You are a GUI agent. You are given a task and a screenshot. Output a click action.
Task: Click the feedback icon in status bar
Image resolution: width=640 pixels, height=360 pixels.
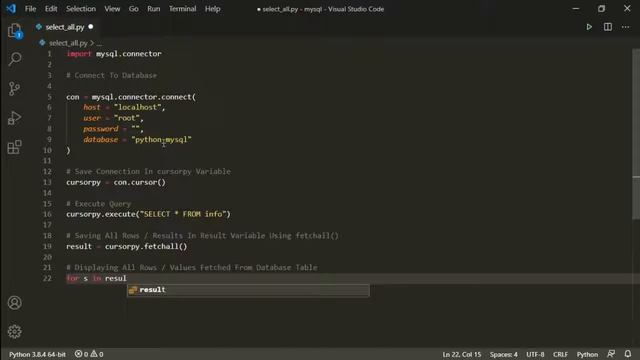(611, 354)
